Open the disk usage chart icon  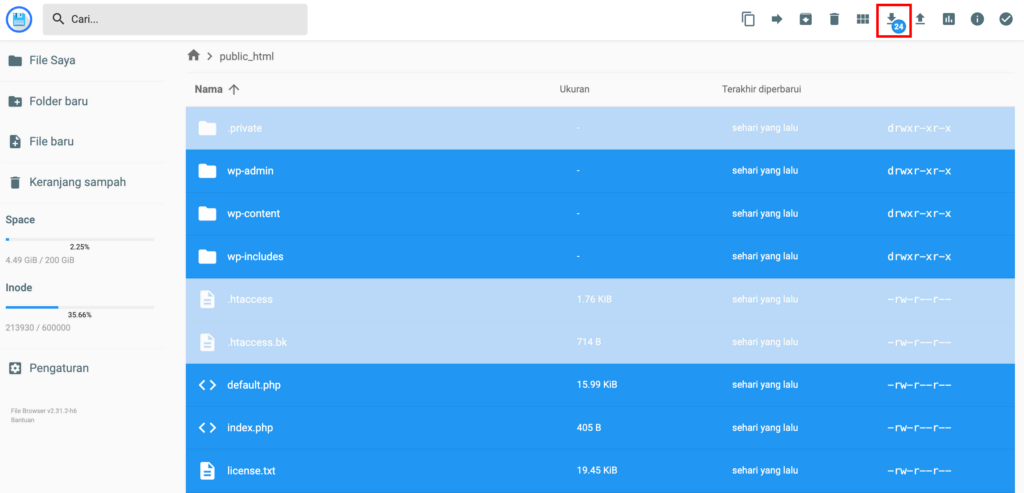coord(949,19)
